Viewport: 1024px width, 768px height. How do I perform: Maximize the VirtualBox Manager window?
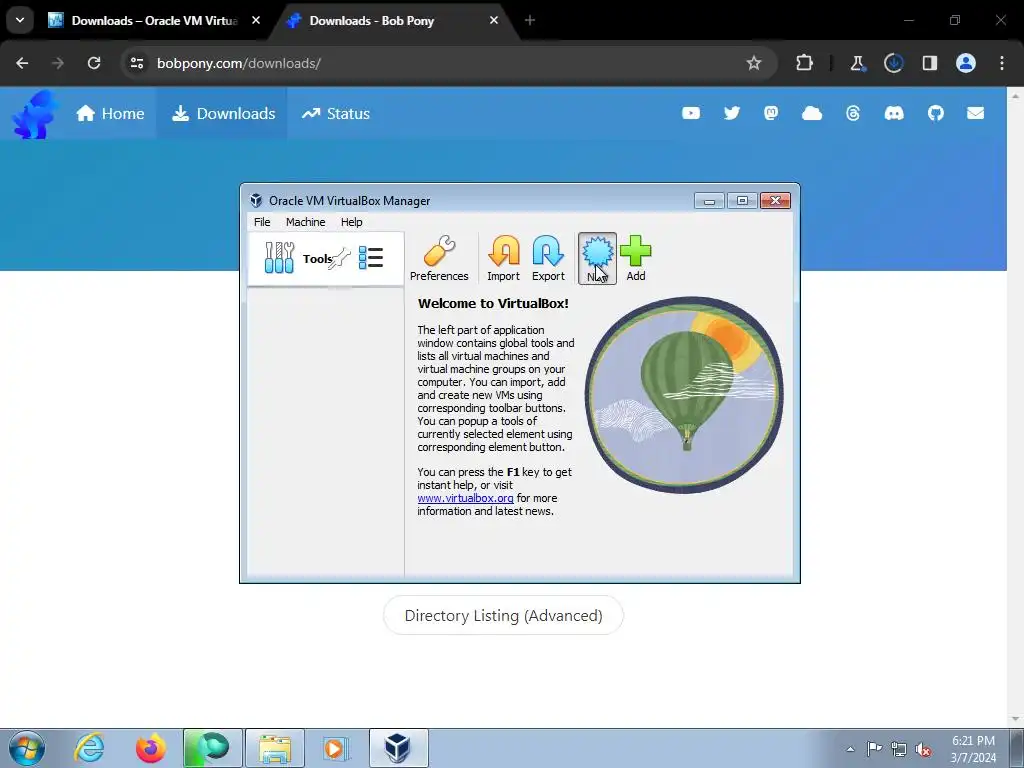click(x=743, y=200)
